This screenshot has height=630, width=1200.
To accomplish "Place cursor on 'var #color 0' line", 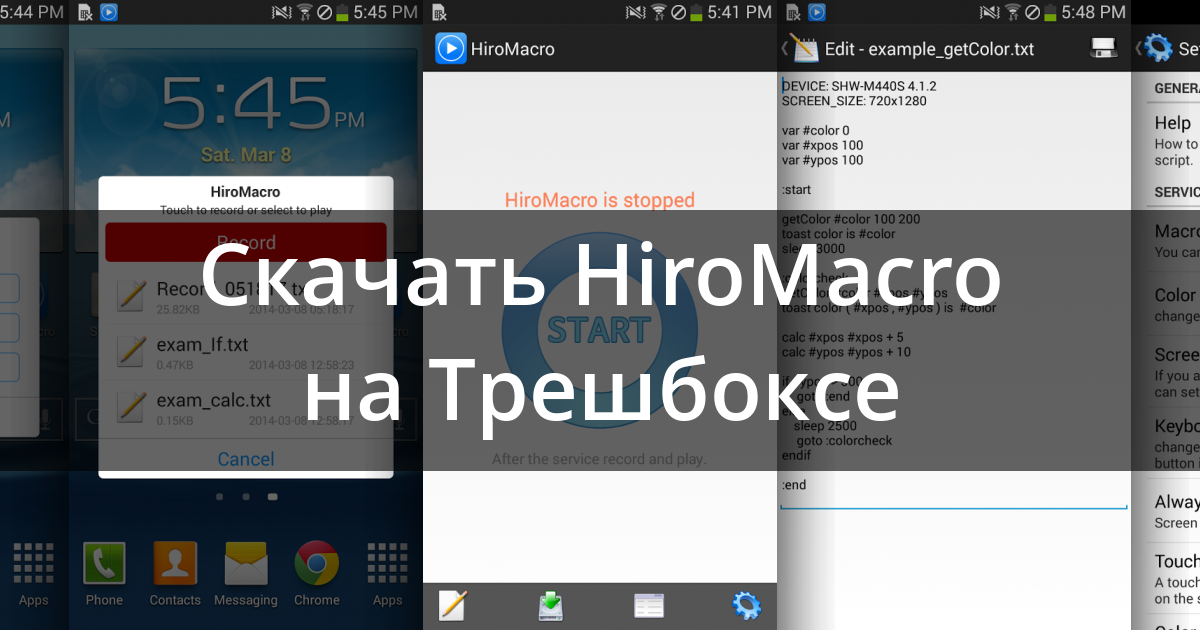I will [815, 130].
